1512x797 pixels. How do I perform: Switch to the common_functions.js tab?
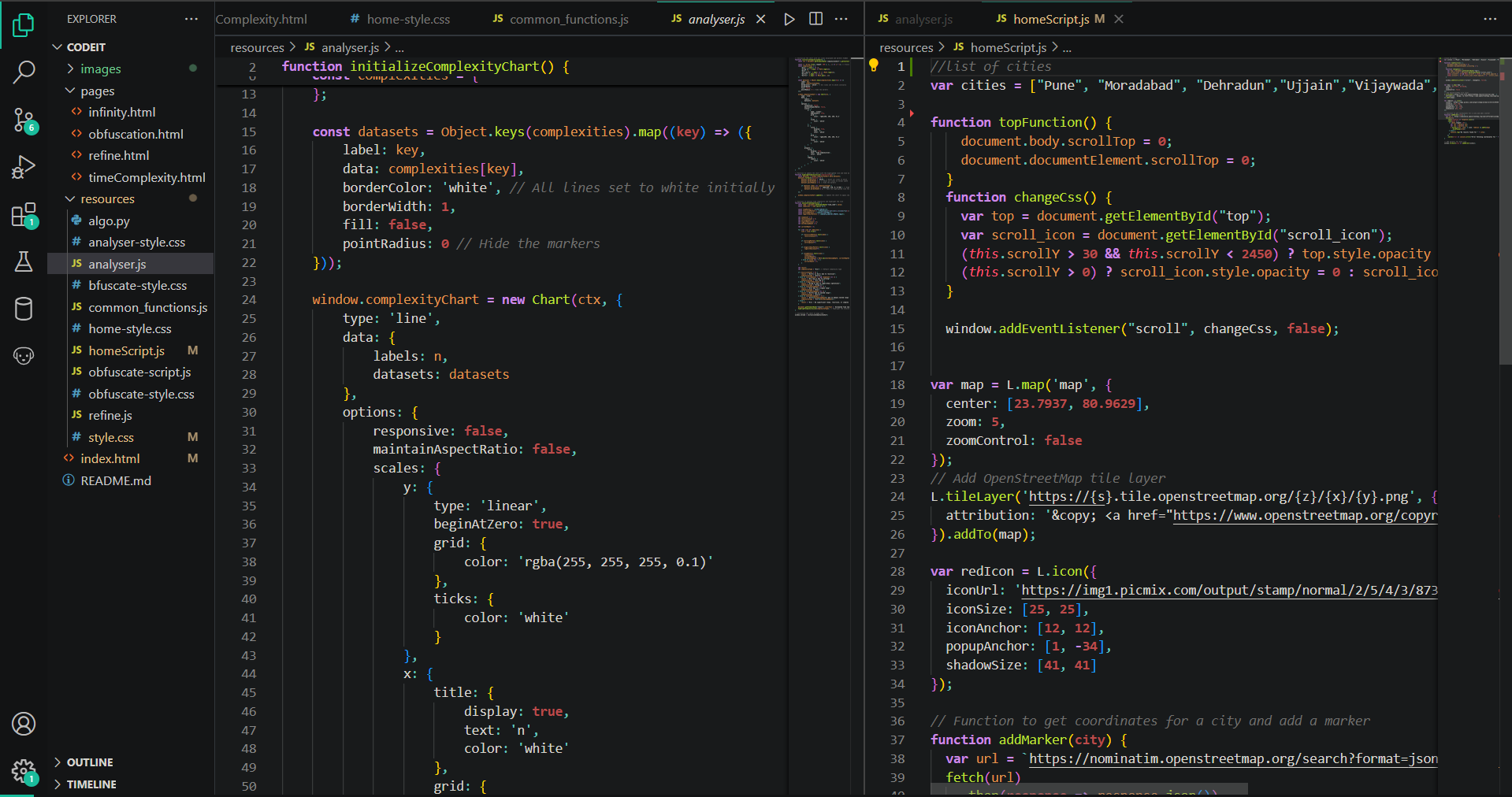pos(568,19)
